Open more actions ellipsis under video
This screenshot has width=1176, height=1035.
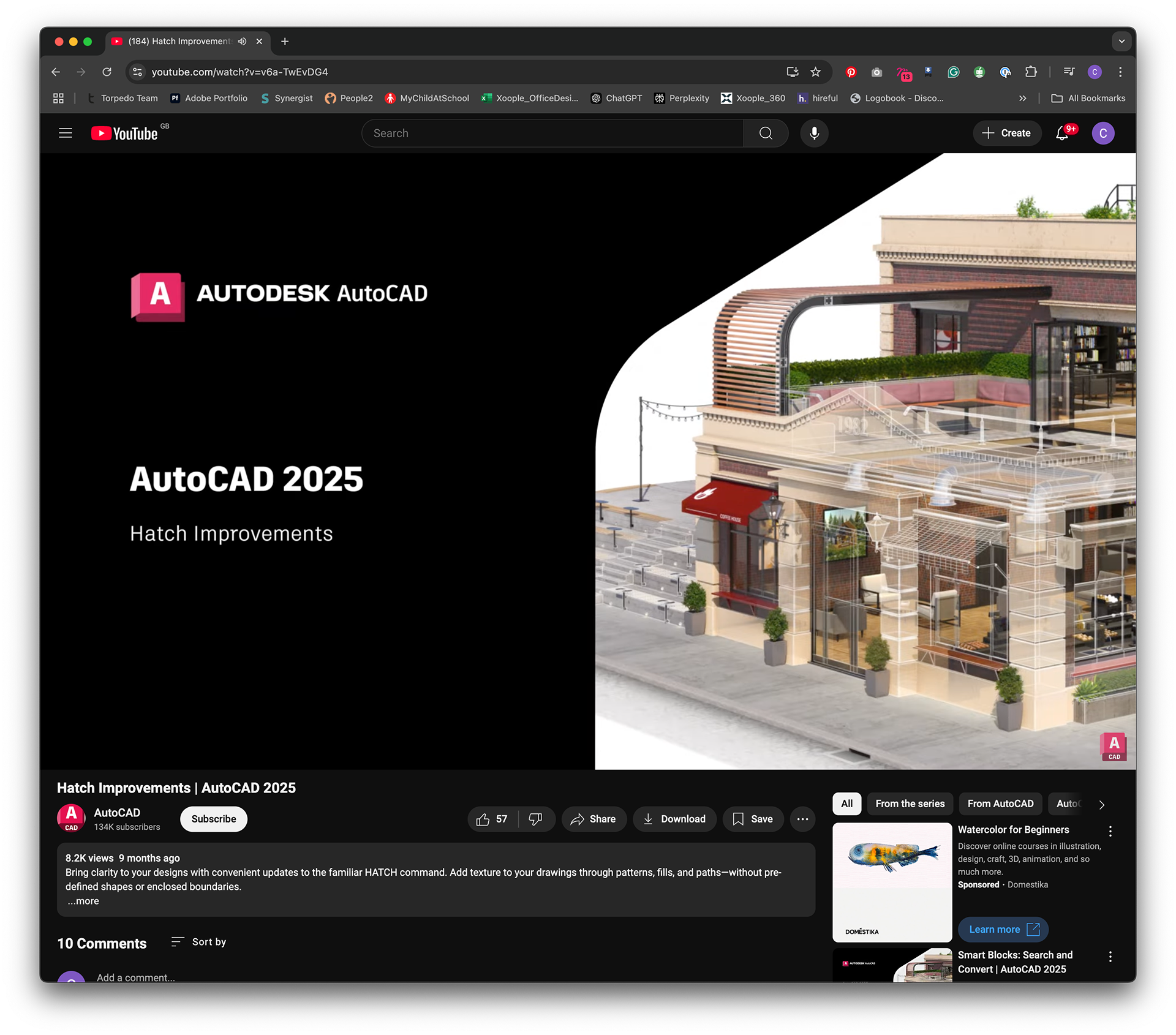[x=802, y=819]
